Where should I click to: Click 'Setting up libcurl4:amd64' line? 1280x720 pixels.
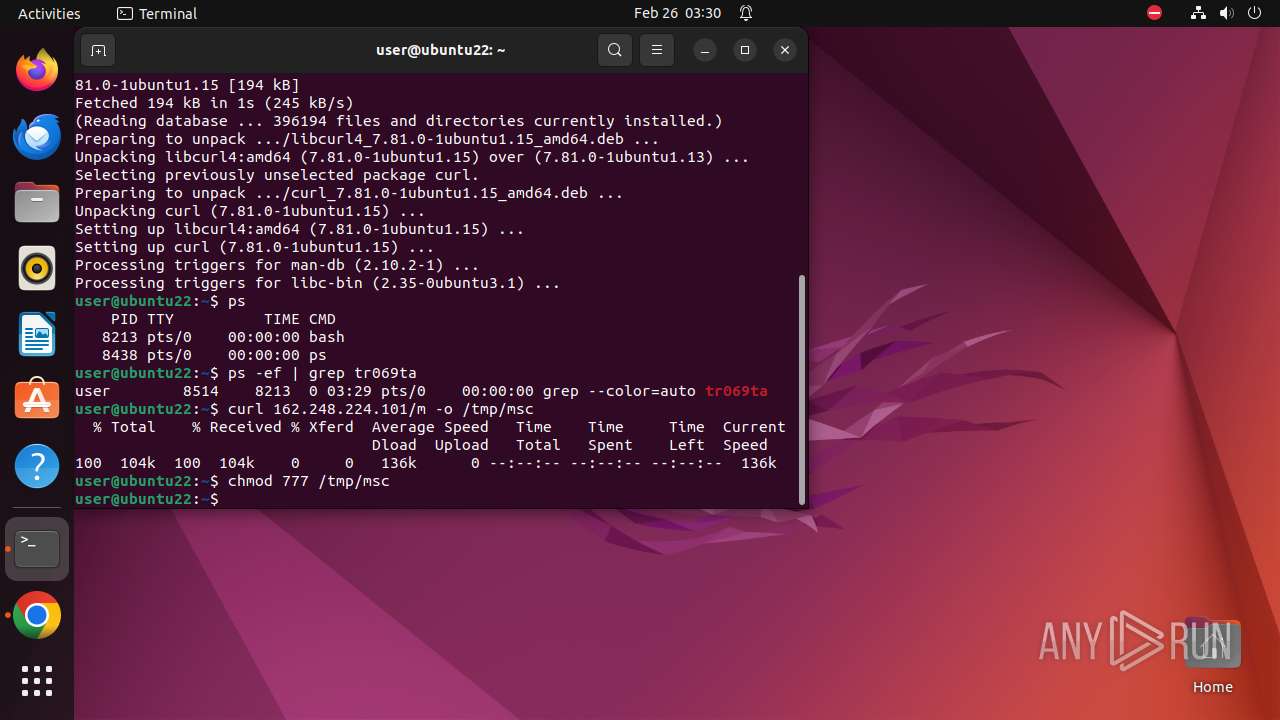[x=299, y=229]
